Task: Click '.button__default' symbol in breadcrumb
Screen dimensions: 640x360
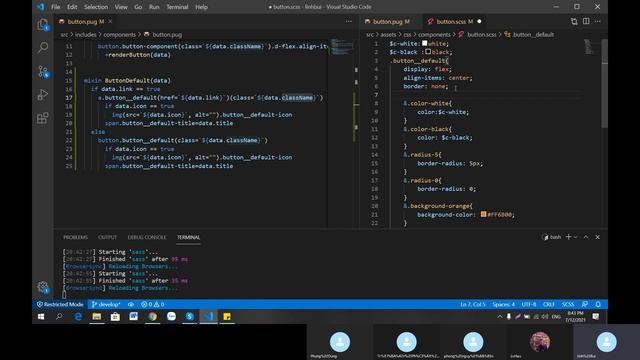Action: 533,35
